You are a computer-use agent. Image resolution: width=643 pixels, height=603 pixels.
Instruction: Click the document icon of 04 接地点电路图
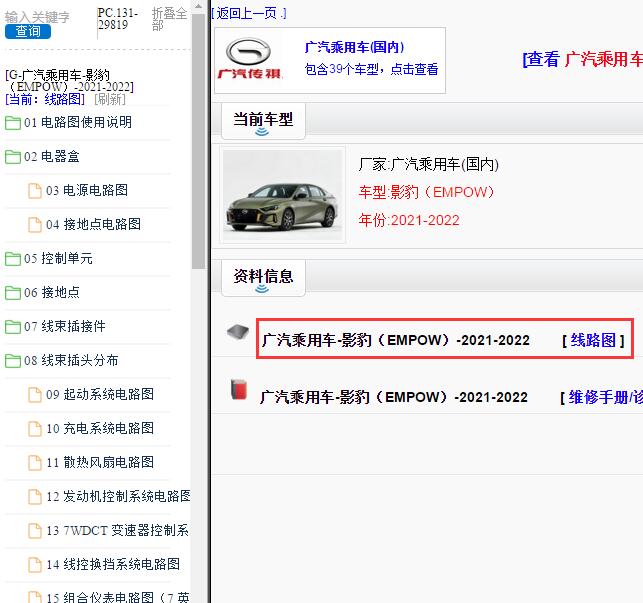[35, 225]
